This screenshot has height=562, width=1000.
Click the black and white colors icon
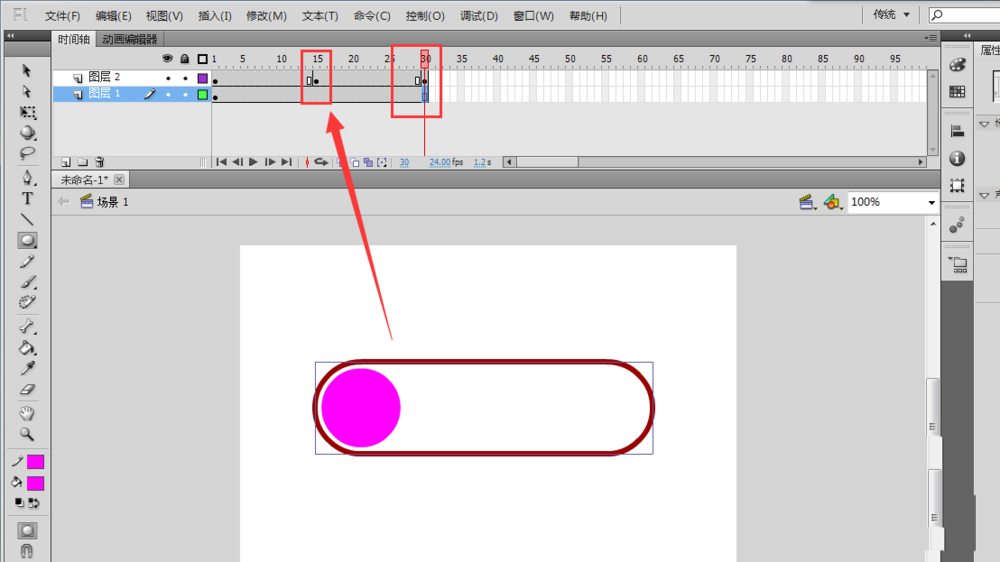[x=19, y=503]
